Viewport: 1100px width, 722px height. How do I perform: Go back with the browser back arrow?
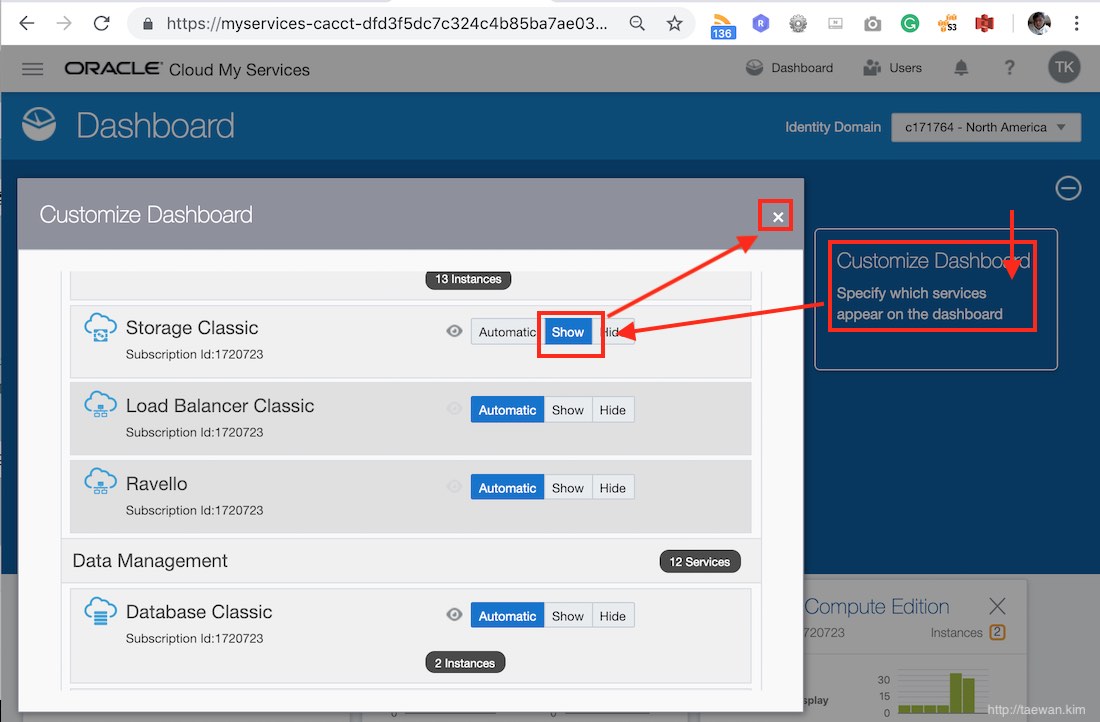27,23
